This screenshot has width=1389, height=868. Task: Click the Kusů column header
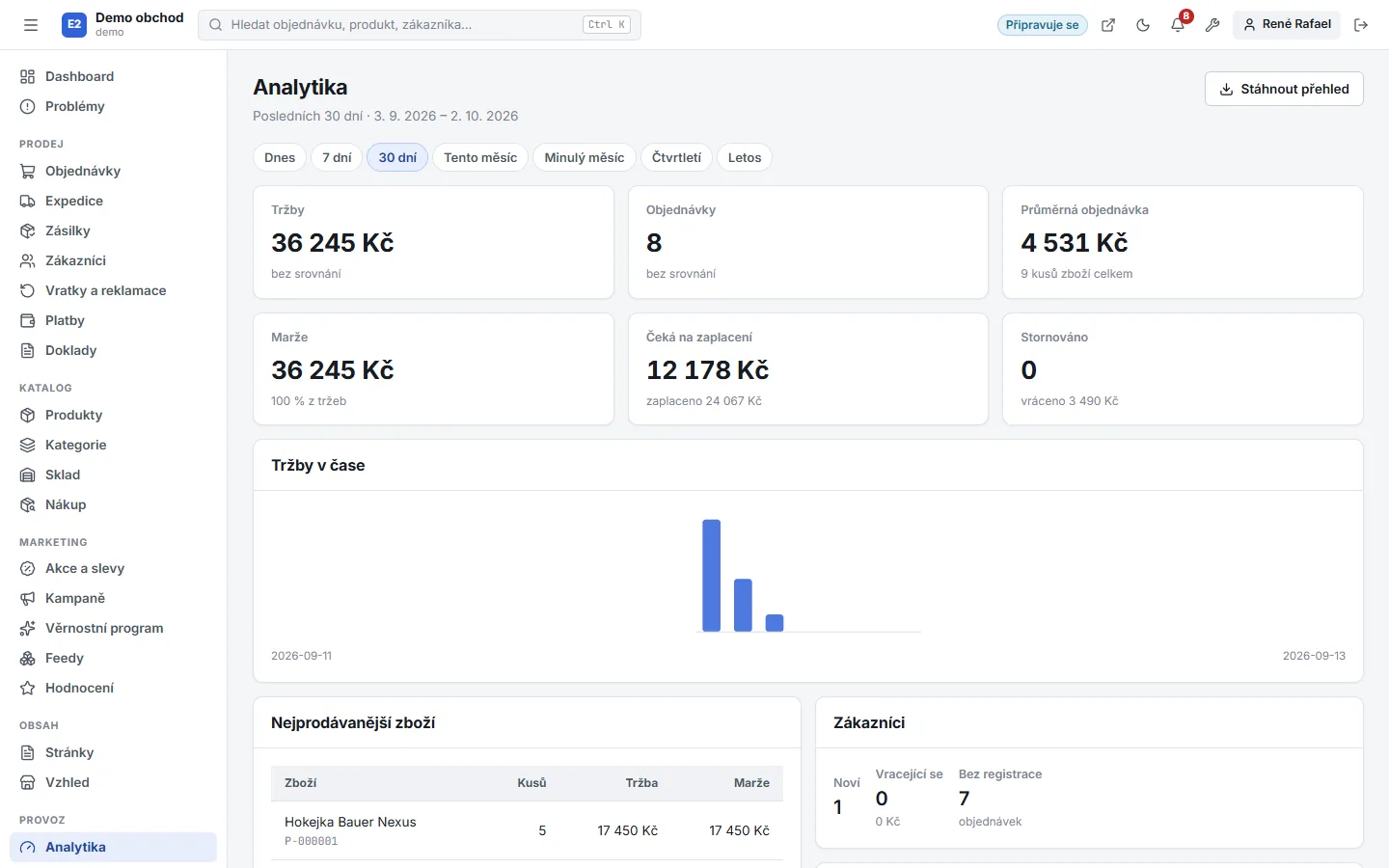(531, 783)
